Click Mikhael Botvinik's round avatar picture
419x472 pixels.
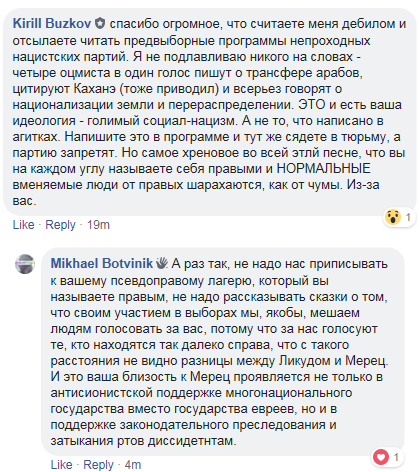coord(25,264)
